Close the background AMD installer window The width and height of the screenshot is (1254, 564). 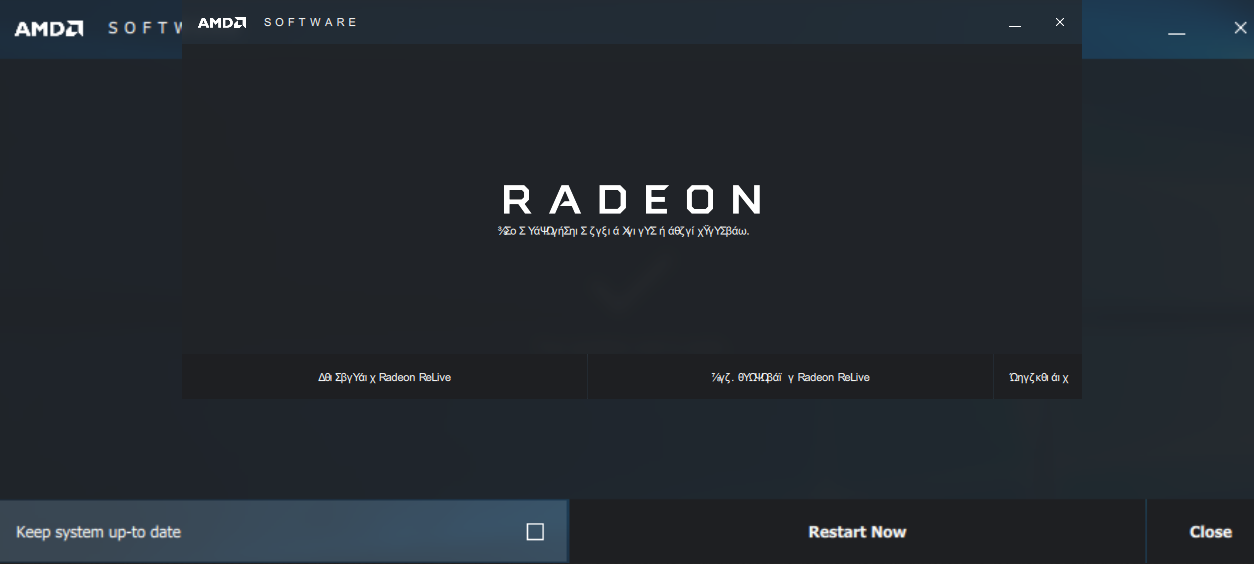(1240, 28)
